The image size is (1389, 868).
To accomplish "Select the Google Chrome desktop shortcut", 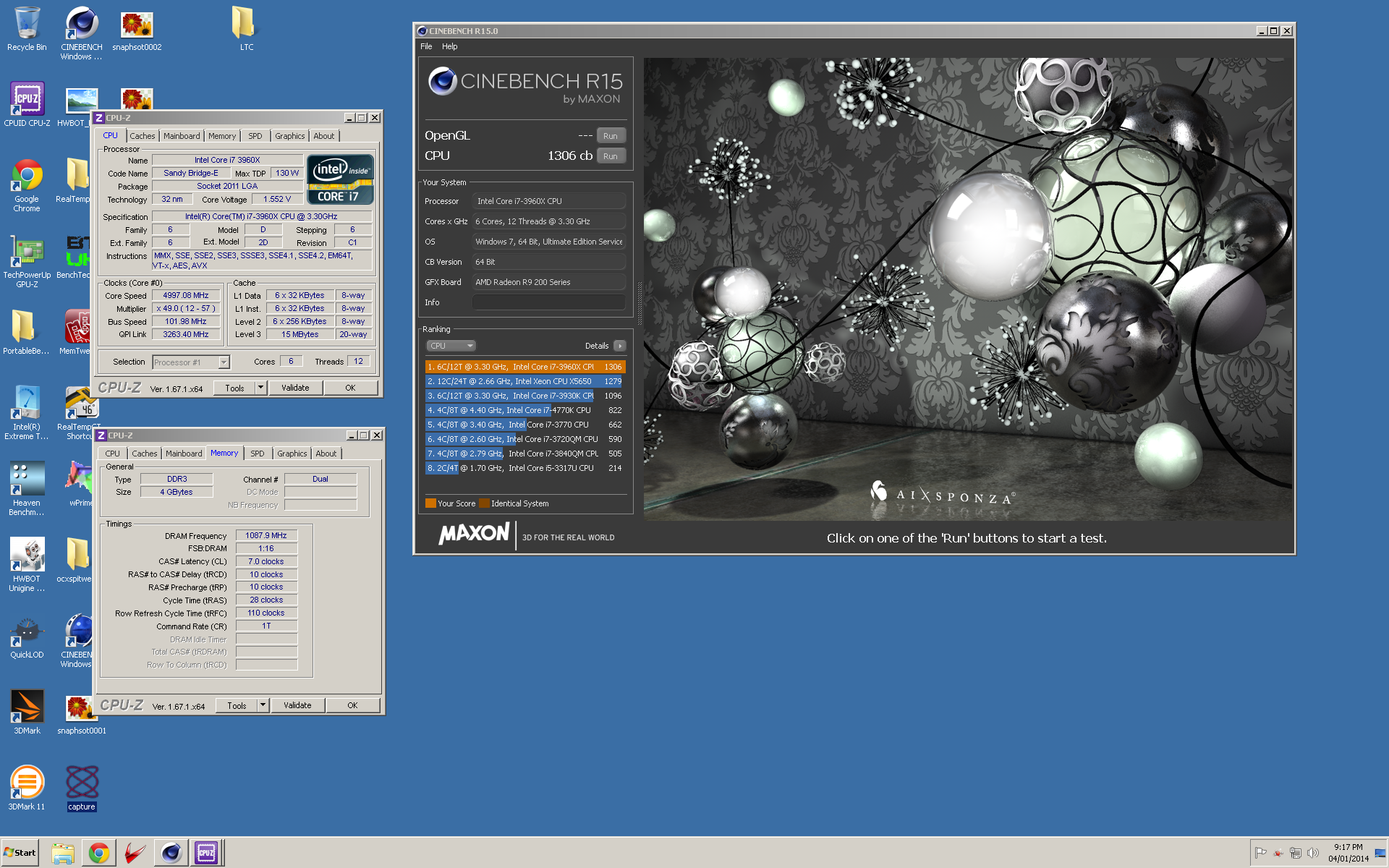I will [27, 186].
